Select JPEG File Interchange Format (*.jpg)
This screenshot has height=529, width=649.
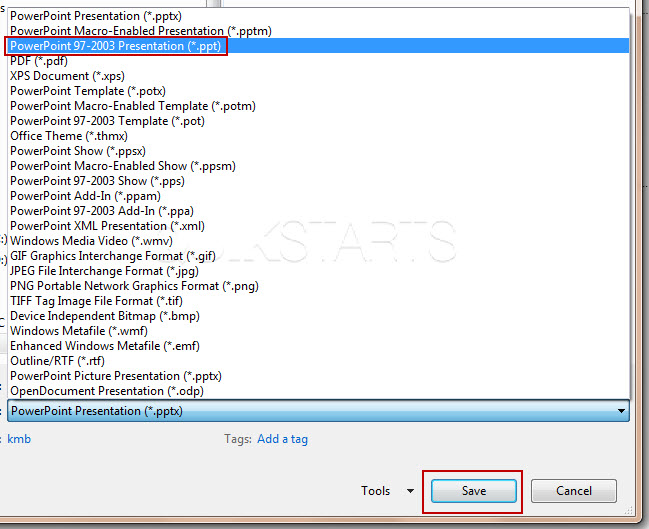tap(318, 271)
